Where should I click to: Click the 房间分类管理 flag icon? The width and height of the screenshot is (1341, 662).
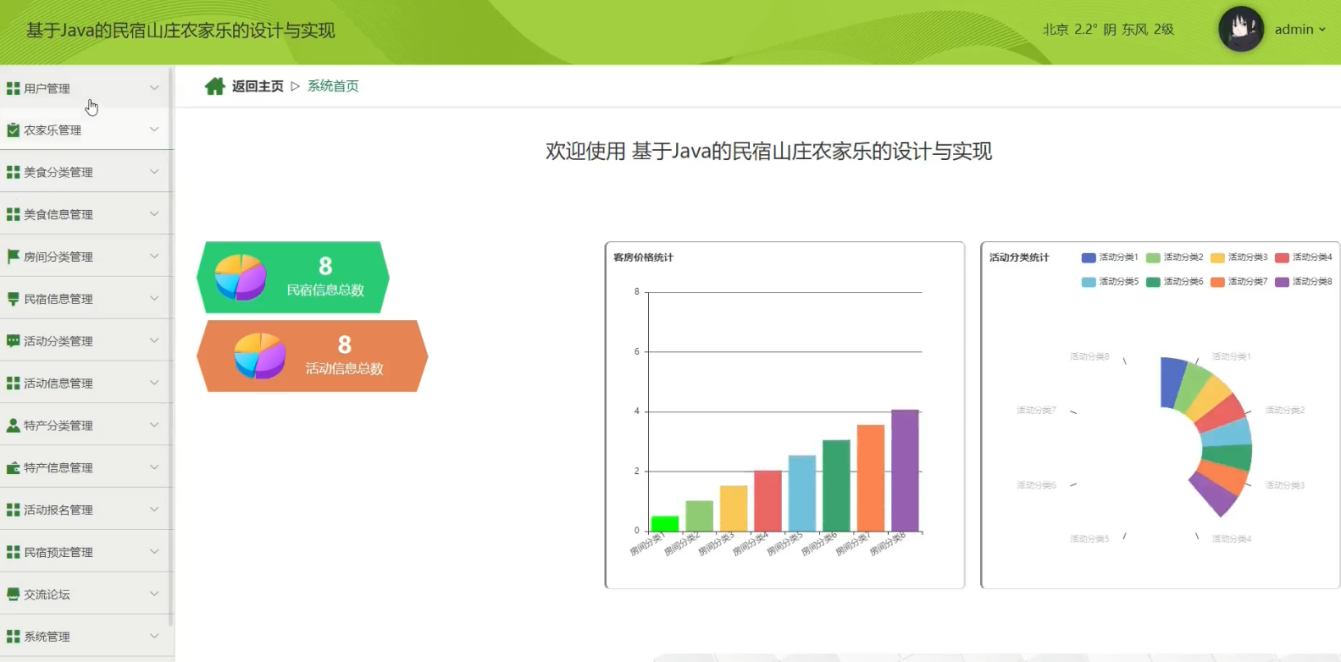tap(13, 257)
